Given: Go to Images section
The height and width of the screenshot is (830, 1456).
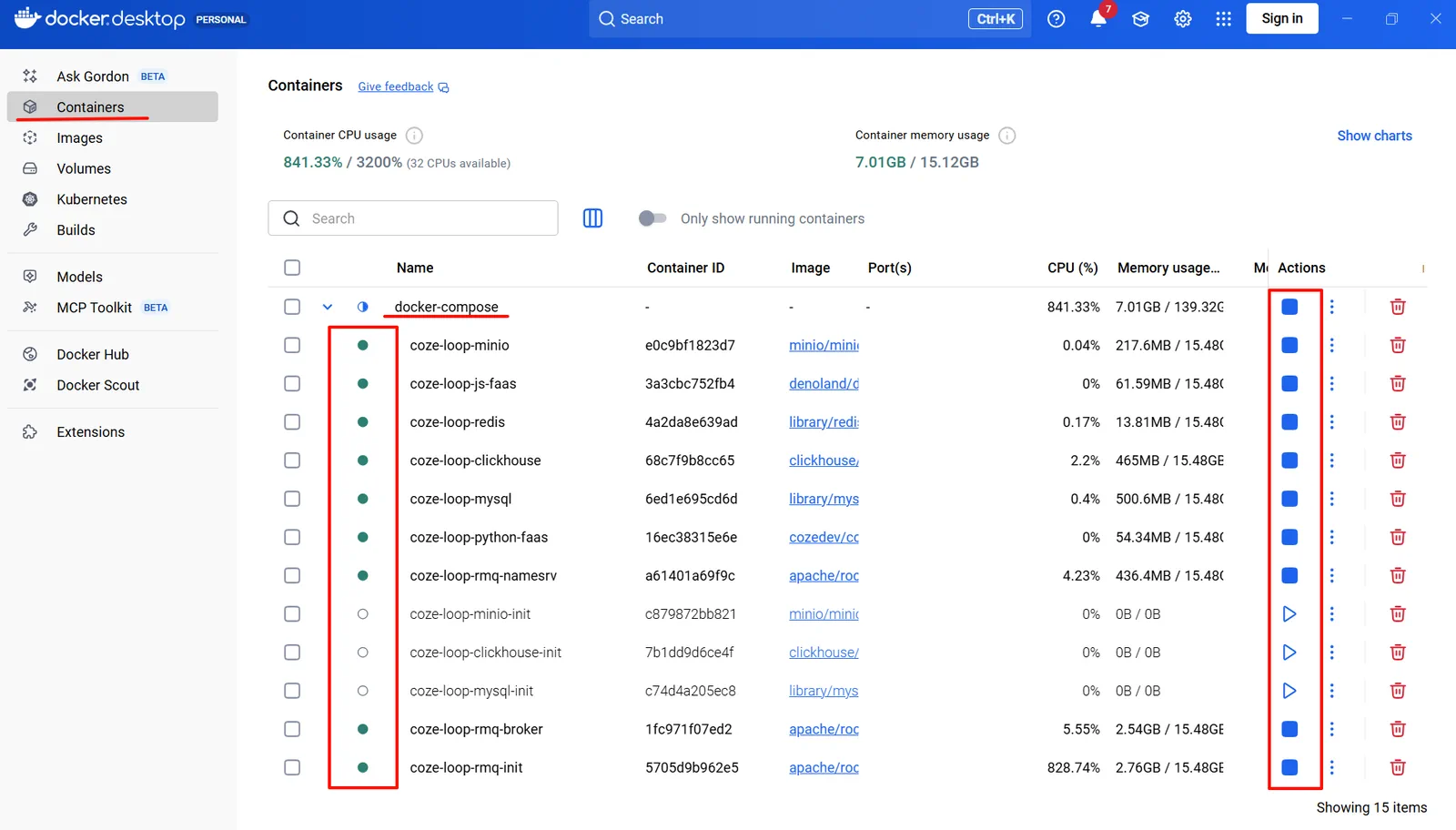Looking at the screenshot, I should tap(113, 138).
